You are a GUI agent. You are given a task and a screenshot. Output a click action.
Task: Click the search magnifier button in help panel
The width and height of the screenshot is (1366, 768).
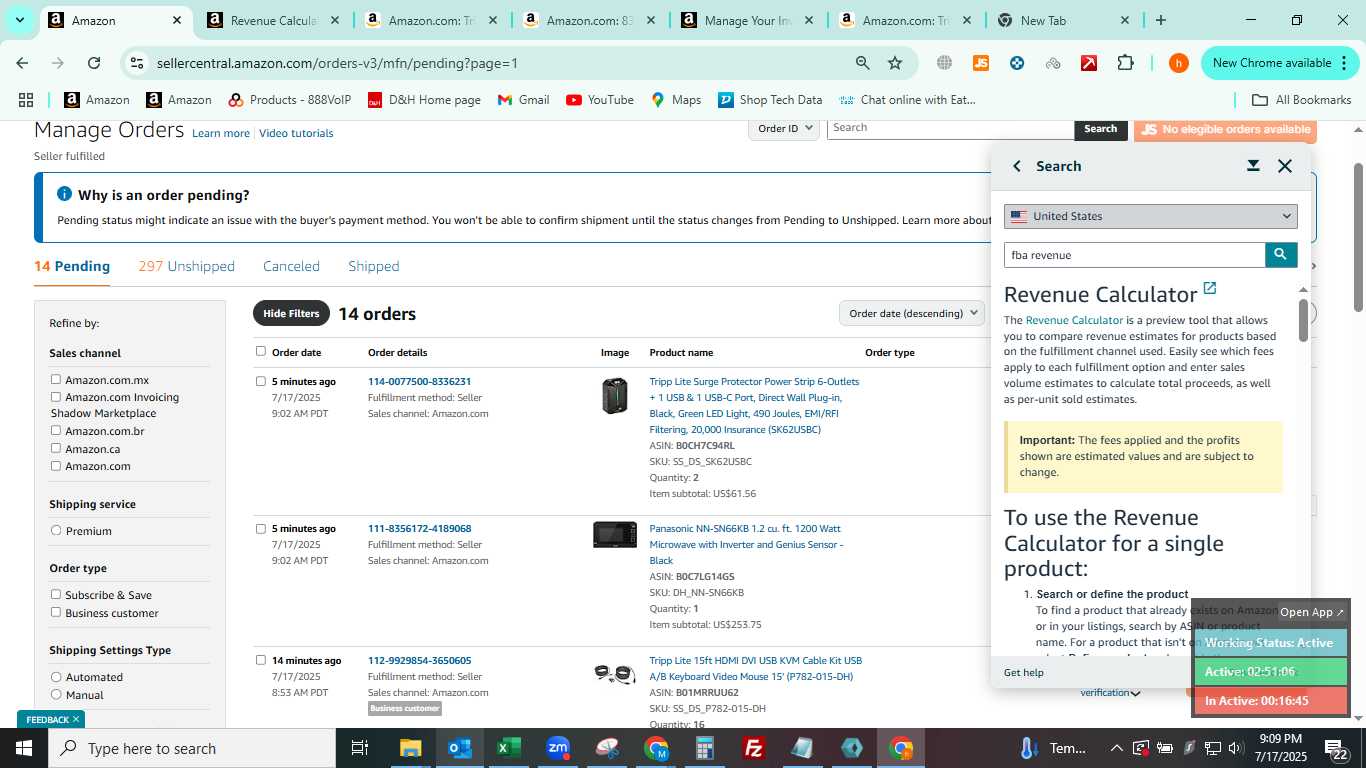1281,255
